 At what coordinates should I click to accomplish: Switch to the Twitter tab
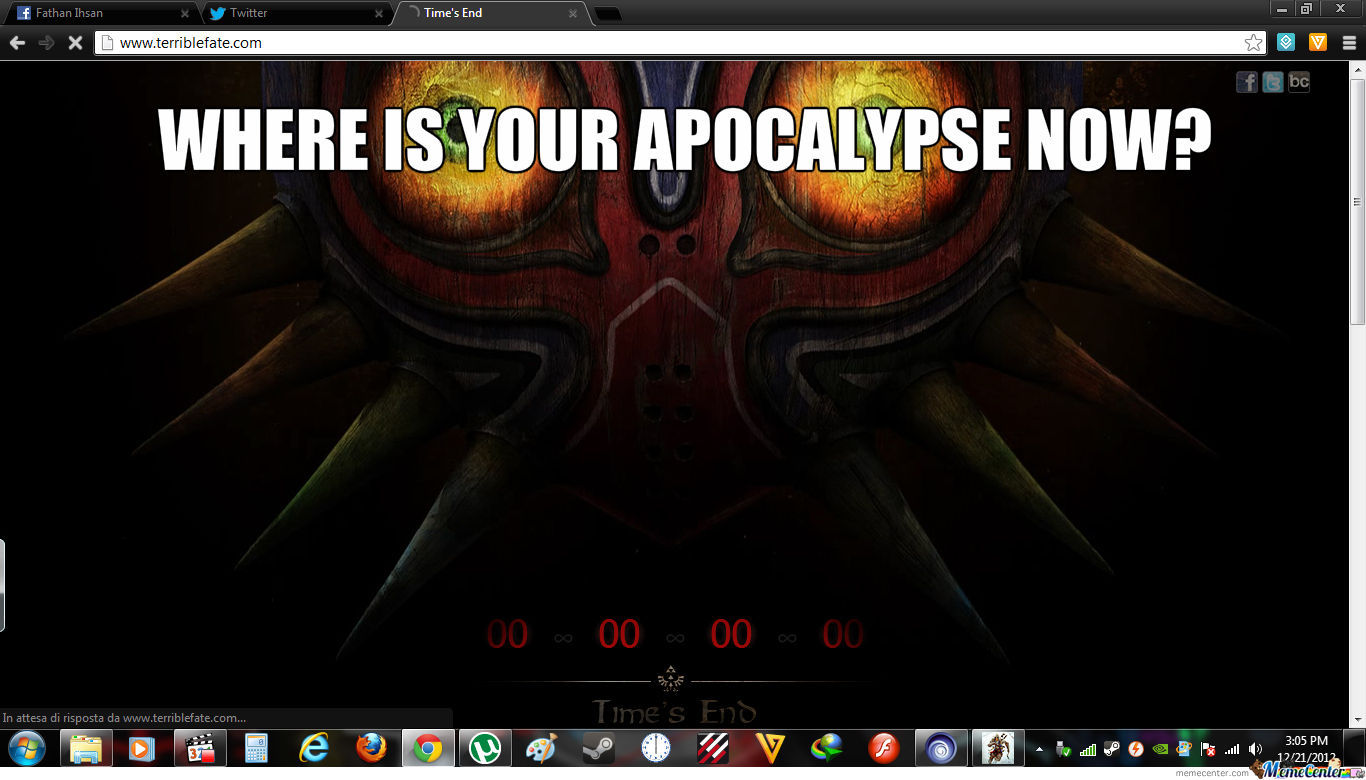pyautogui.click(x=296, y=13)
